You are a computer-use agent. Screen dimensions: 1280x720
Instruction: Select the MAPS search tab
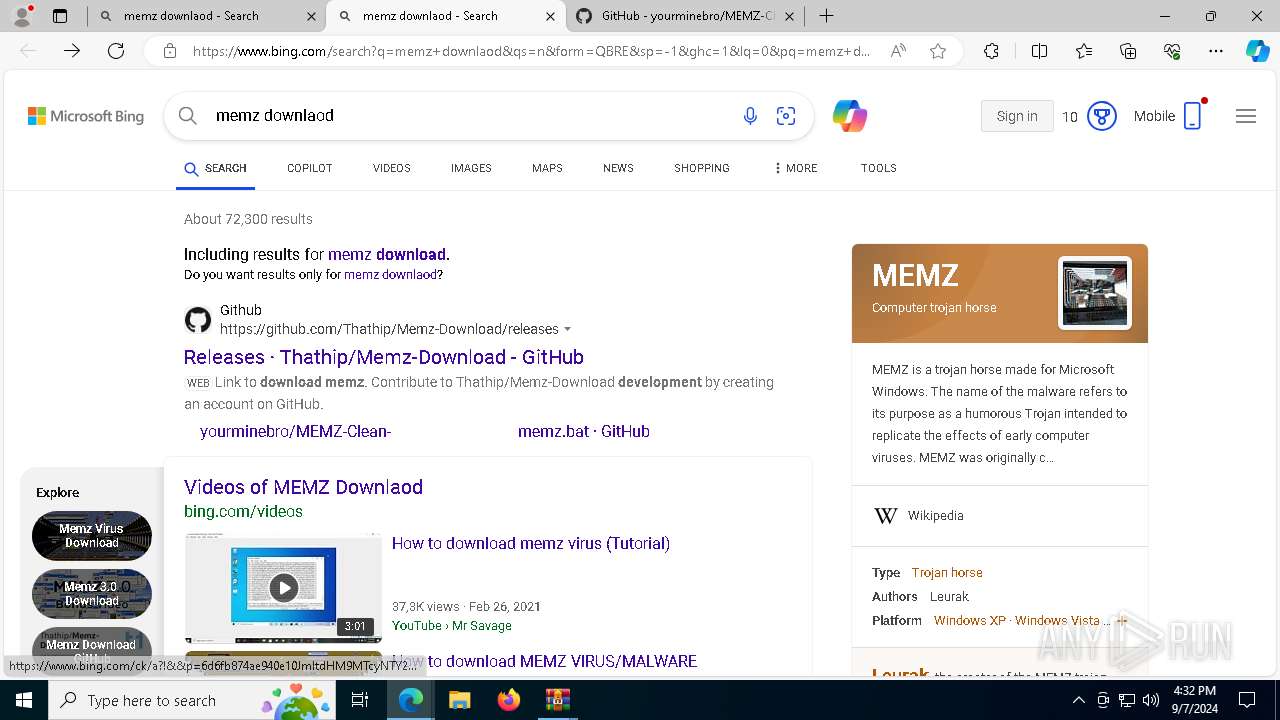point(547,168)
